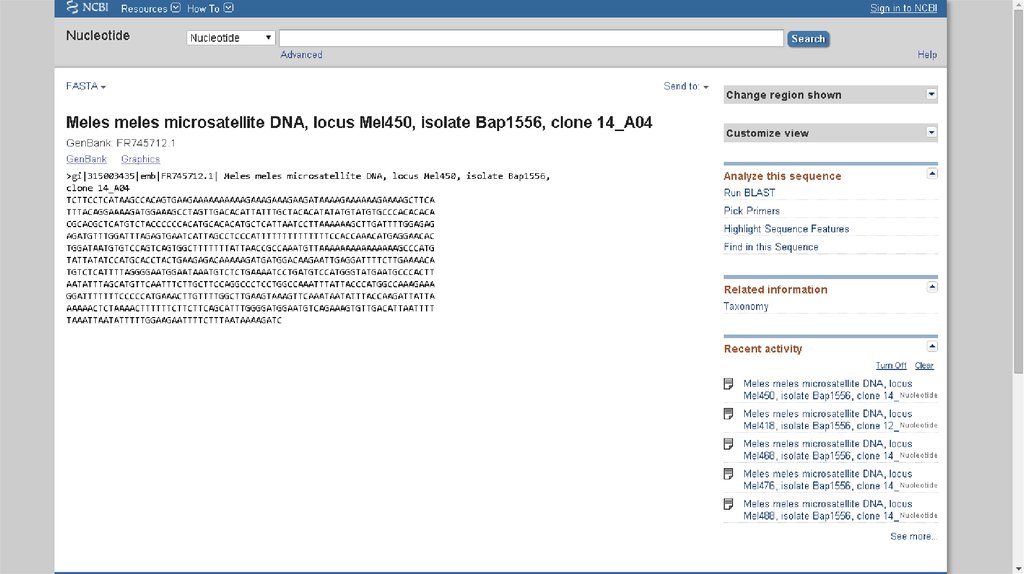Viewport: 1024px width, 574px height.
Task: Collapse the Recent activity panel
Action: pos(932,346)
